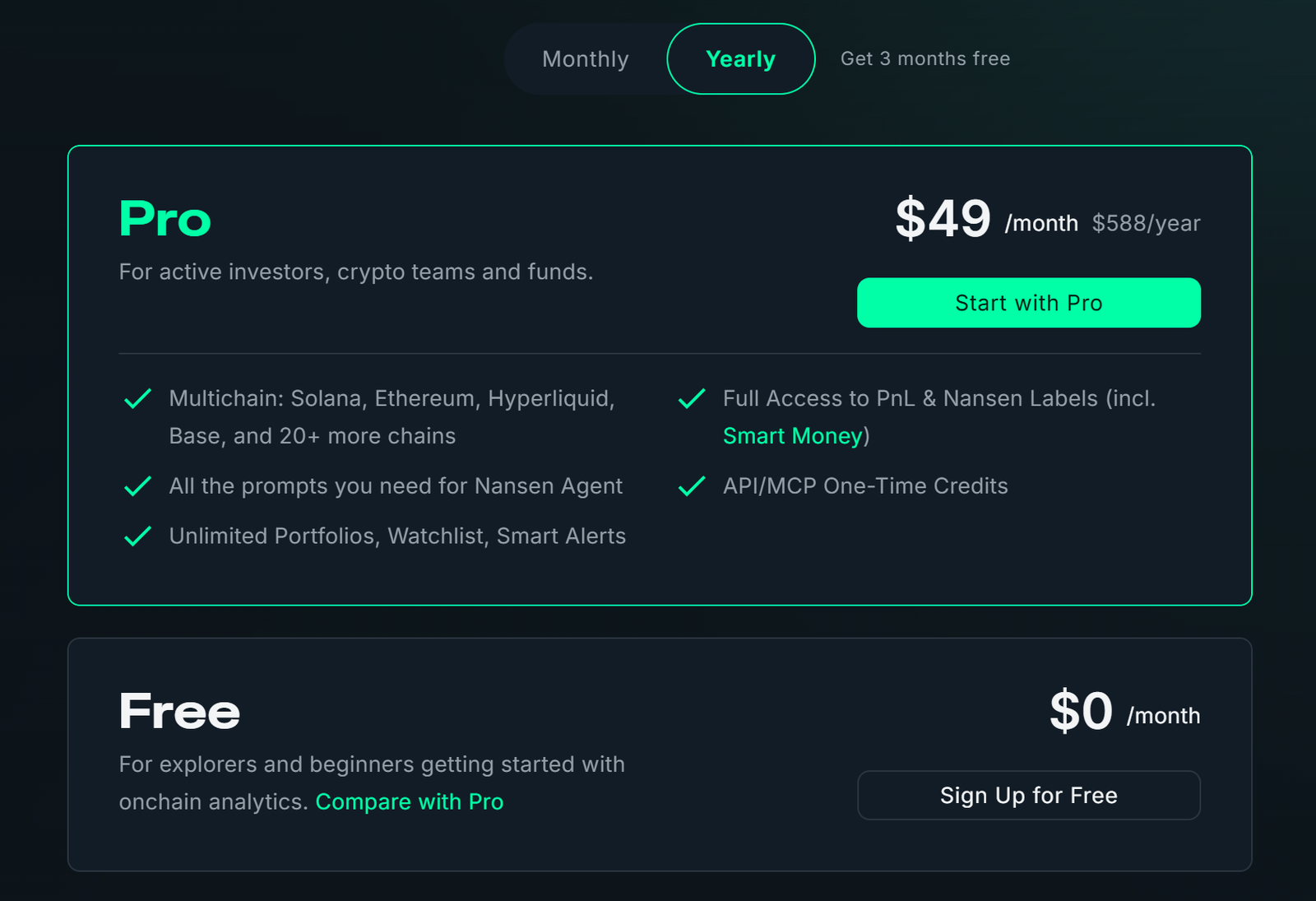Click the $49 per month price
Image resolution: width=1316 pixels, height=901 pixels.
(943, 219)
